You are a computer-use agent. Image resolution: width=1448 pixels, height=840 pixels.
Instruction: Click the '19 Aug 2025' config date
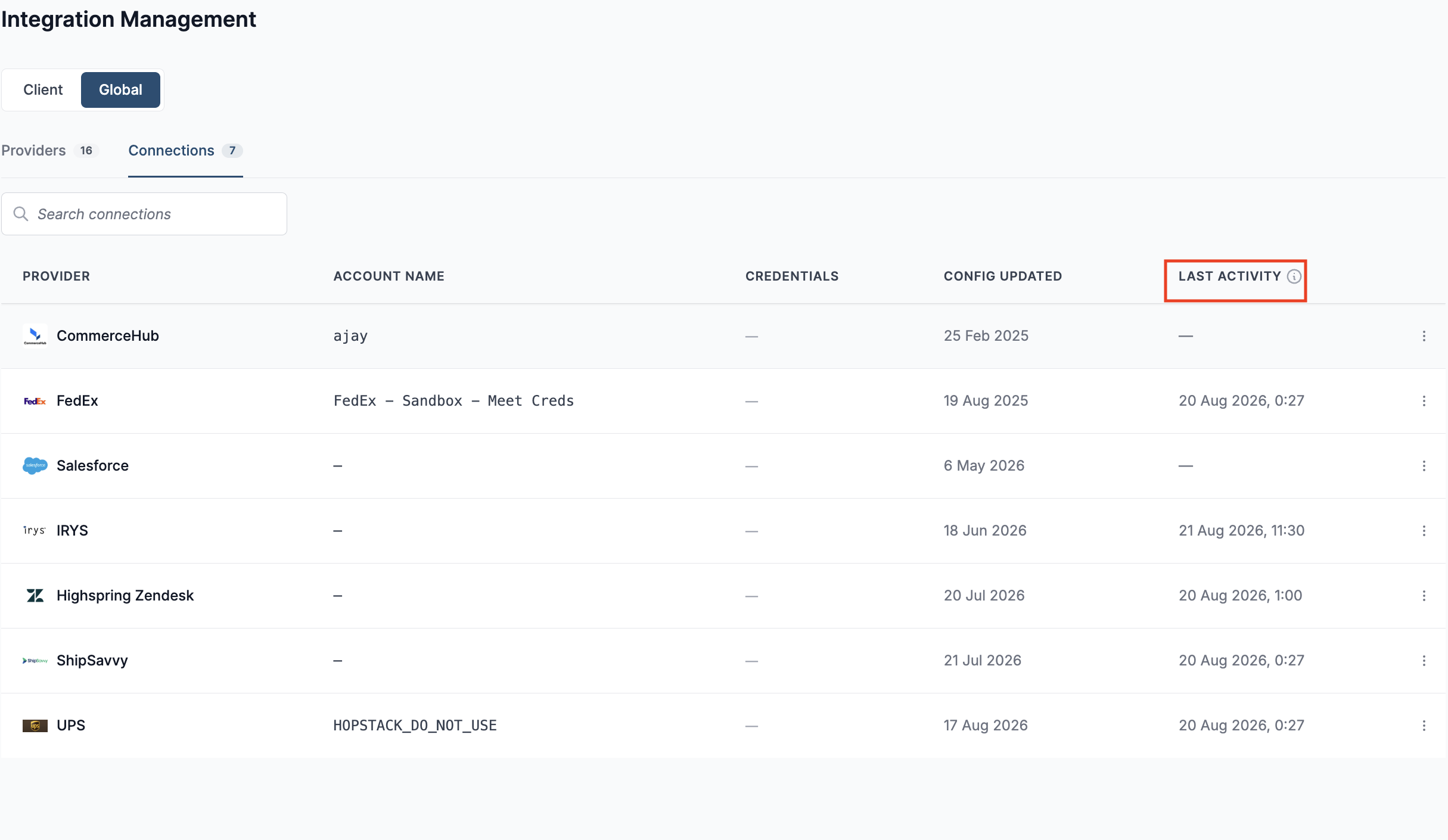[986, 401]
